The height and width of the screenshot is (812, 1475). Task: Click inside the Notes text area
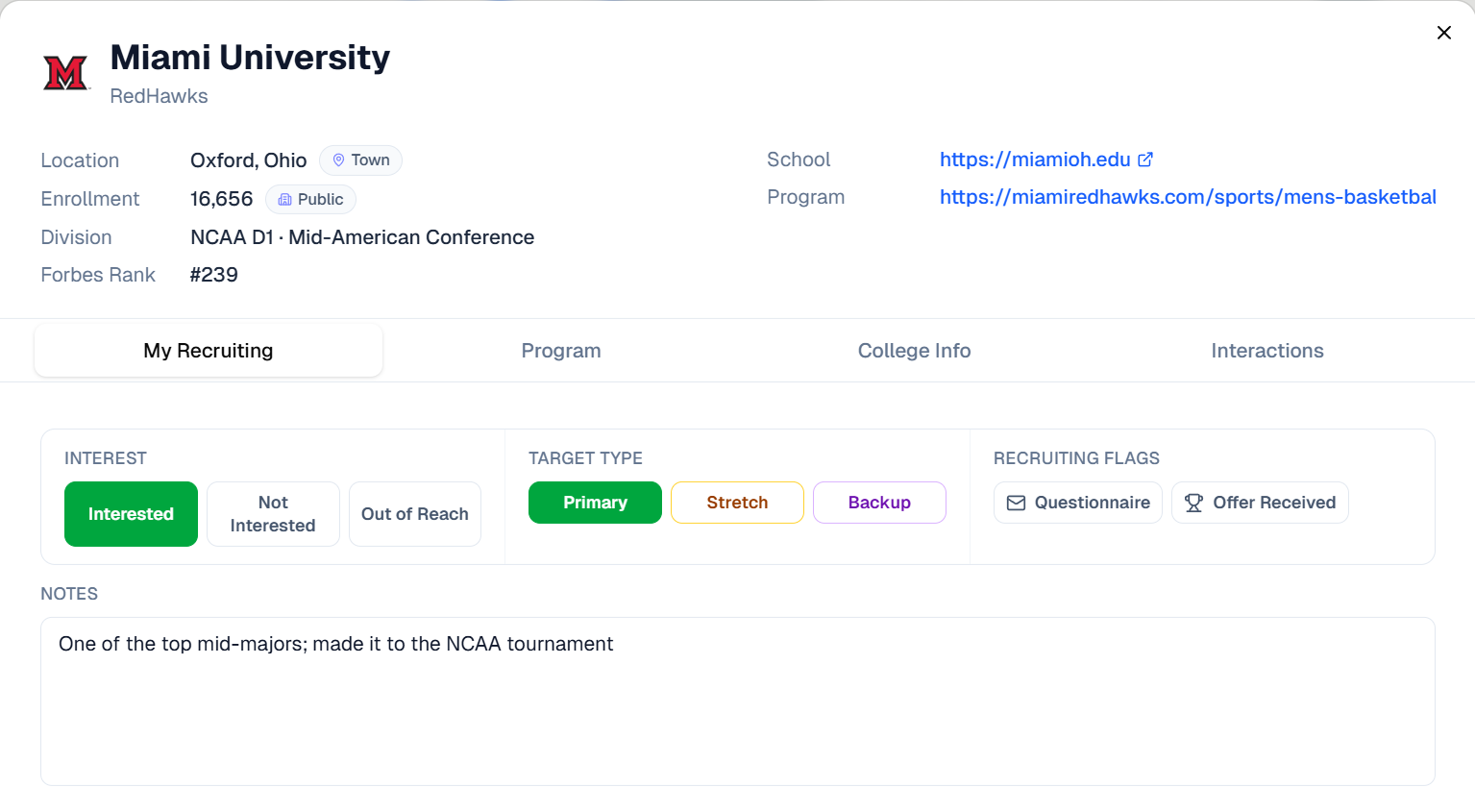pos(737,701)
